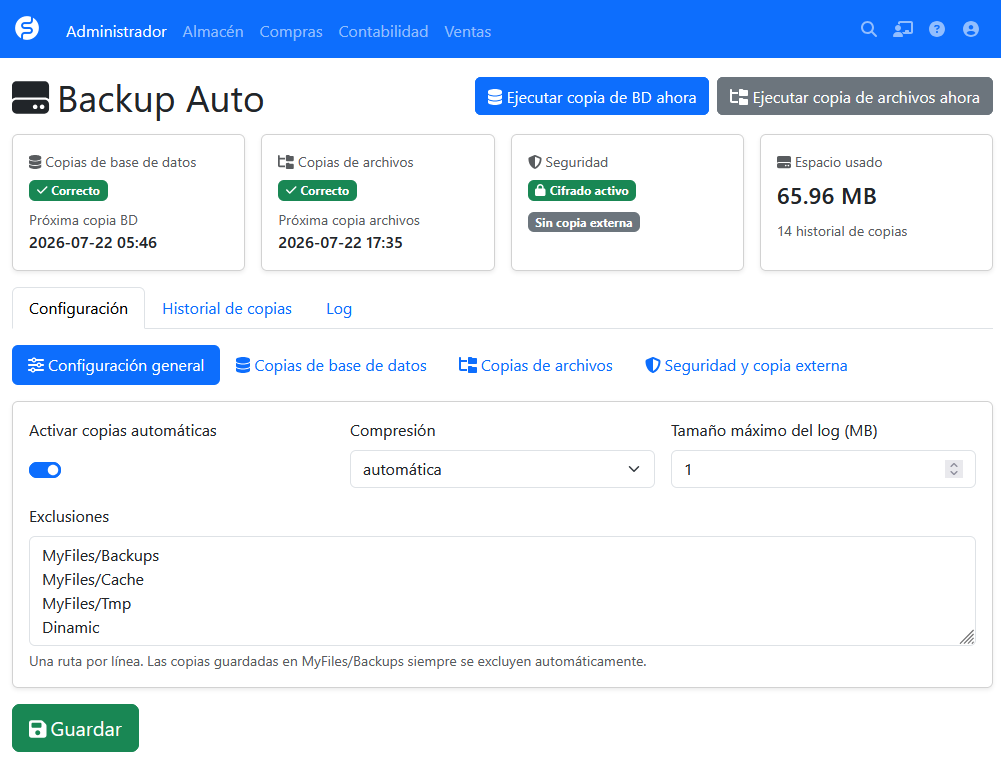
Task: Click the Sin copia externa badge
Action: click(583, 222)
